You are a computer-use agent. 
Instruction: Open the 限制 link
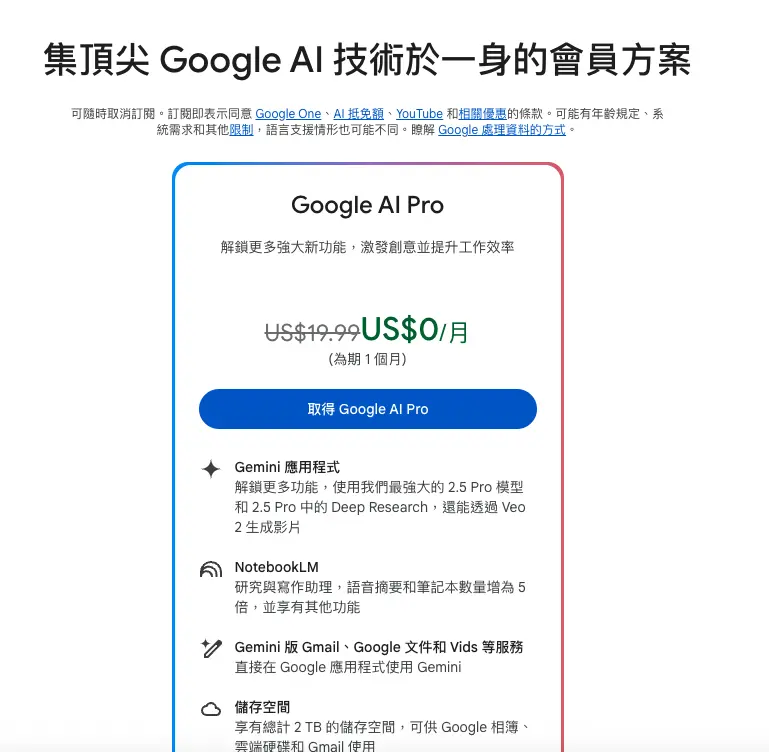point(241,130)
